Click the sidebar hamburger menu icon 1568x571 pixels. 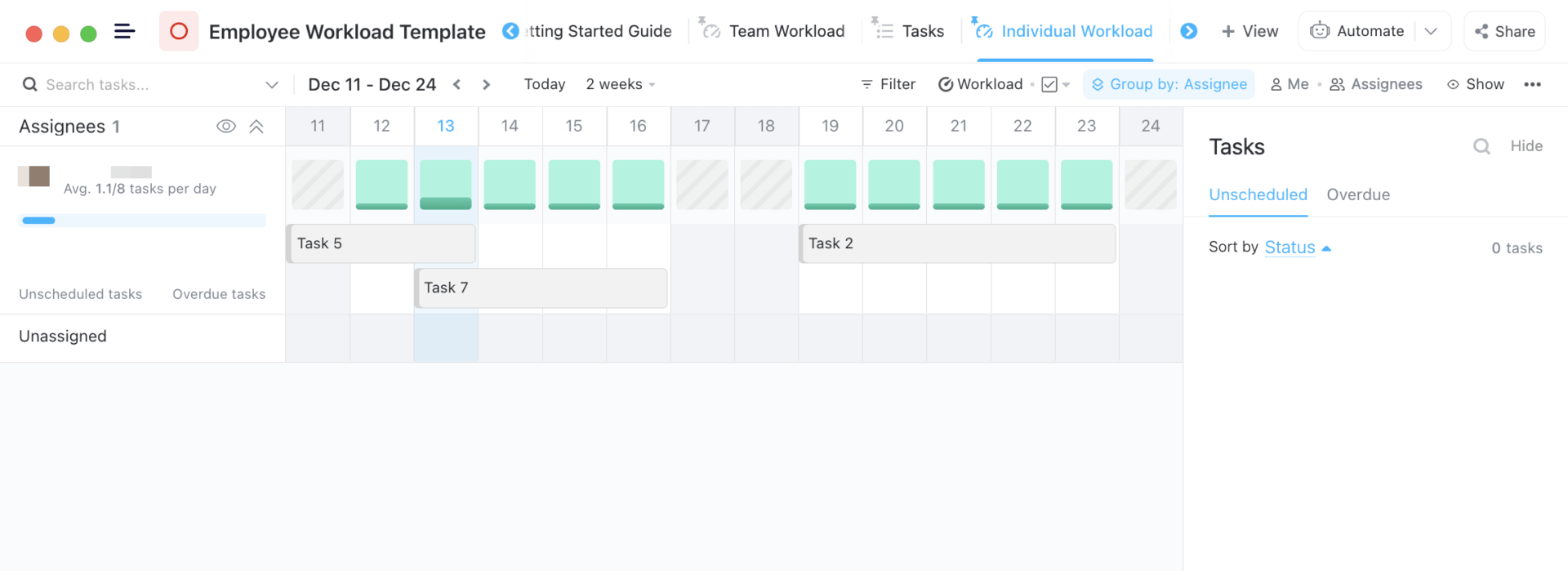click(124, 32)
